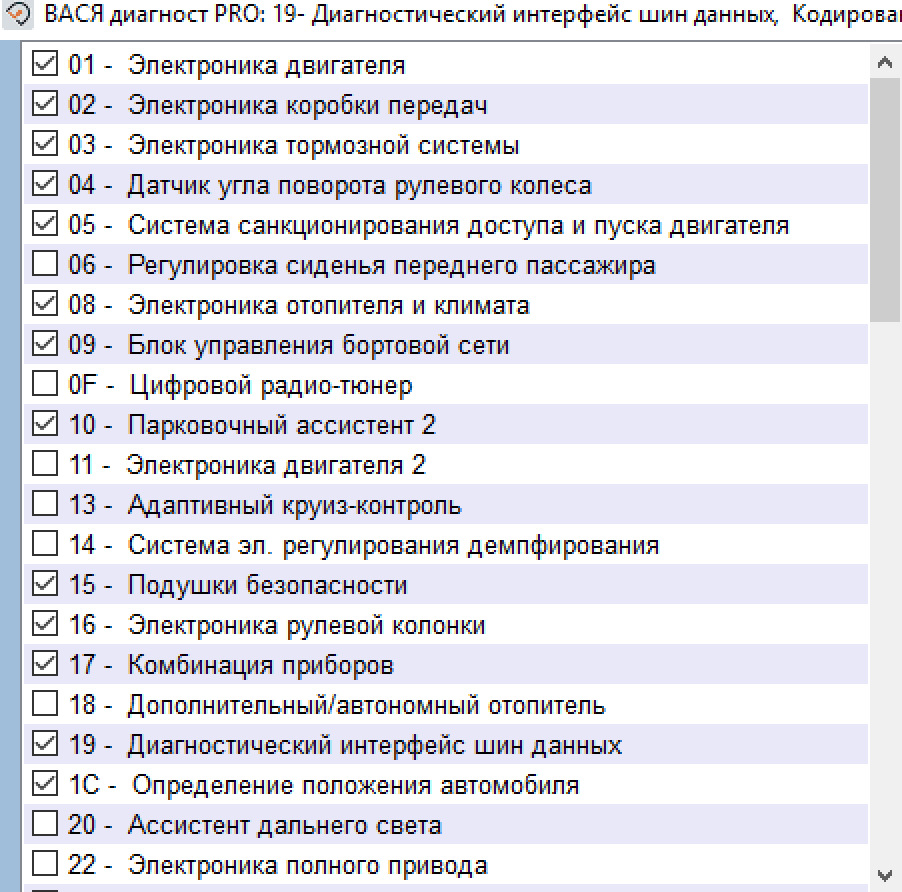Viewport: 902px width, 892px height.
Task: Select text 'Адаптивный круиз-контроль'
Action: click(295, 505)
